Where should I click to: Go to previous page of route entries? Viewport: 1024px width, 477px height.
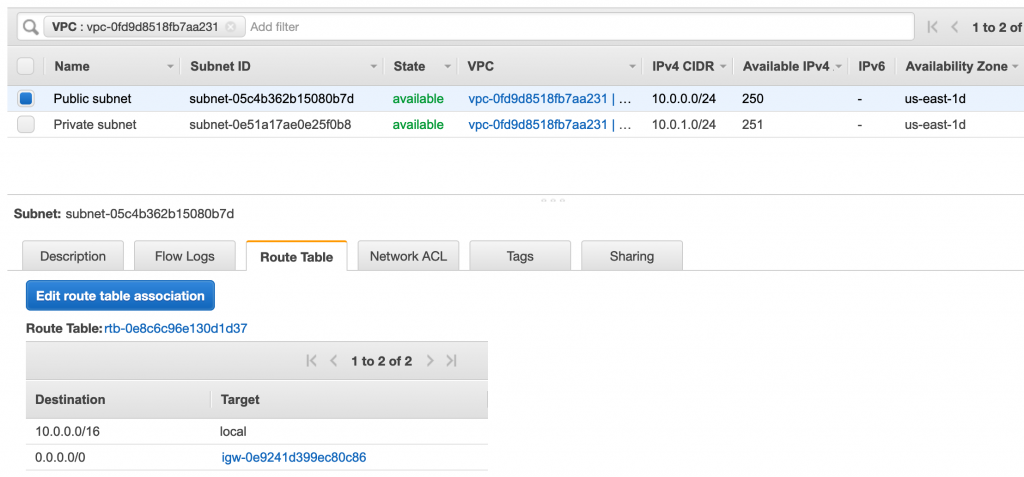point(333,361)
